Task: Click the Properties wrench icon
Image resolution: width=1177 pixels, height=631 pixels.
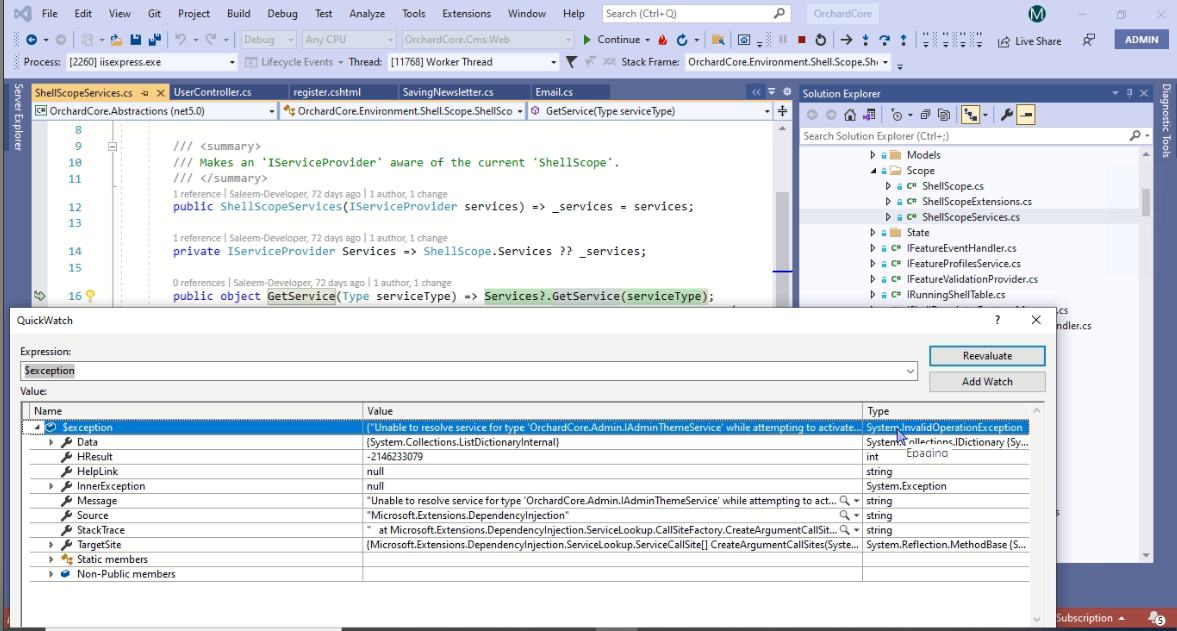Action: pyautogui.click(x=1007, y=115)
